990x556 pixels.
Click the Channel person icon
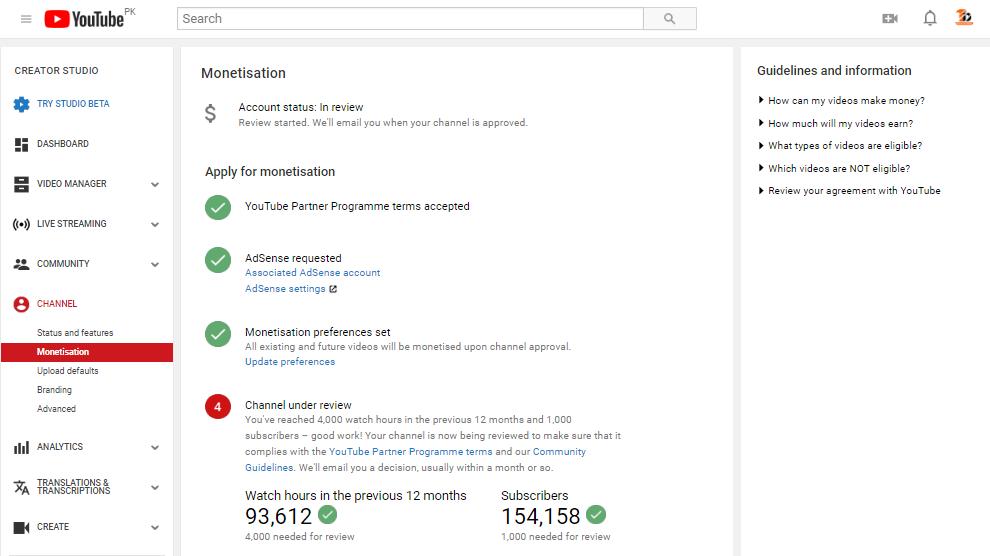coord(21,304)
